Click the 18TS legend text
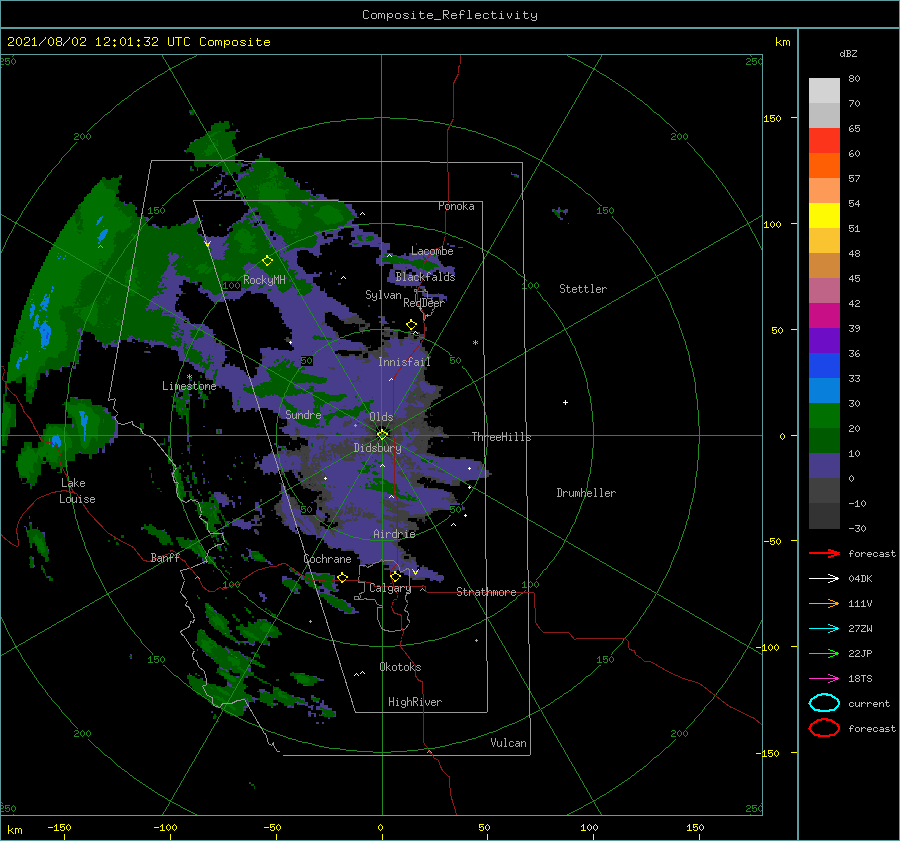The width and height of the screenshot is (900, 841). point(860,679)
